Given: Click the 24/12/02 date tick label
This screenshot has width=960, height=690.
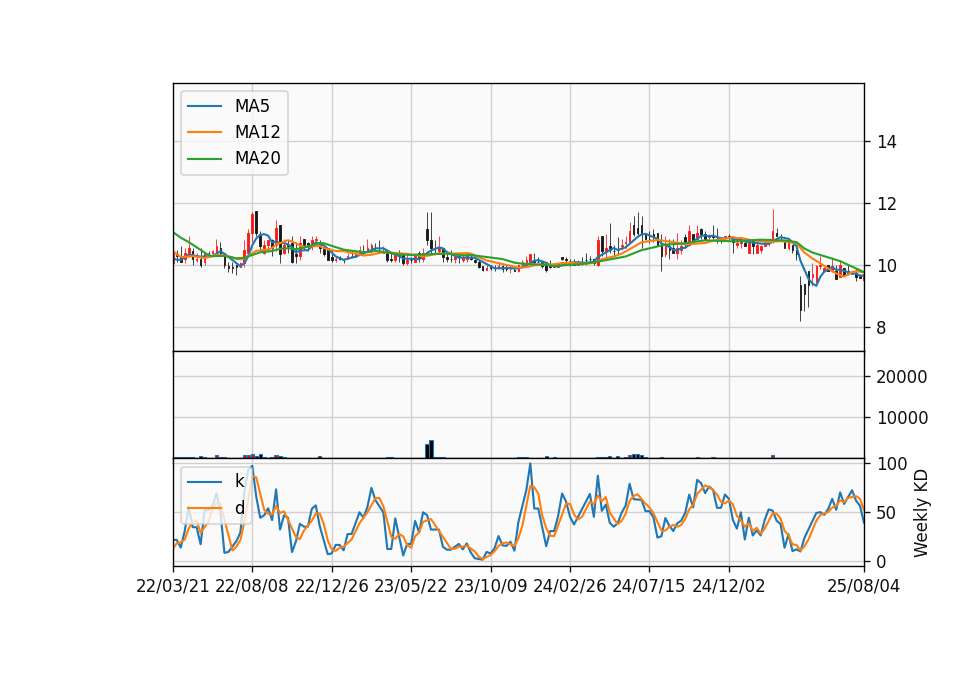Looking at the screenshot, I should pos(729,586).
